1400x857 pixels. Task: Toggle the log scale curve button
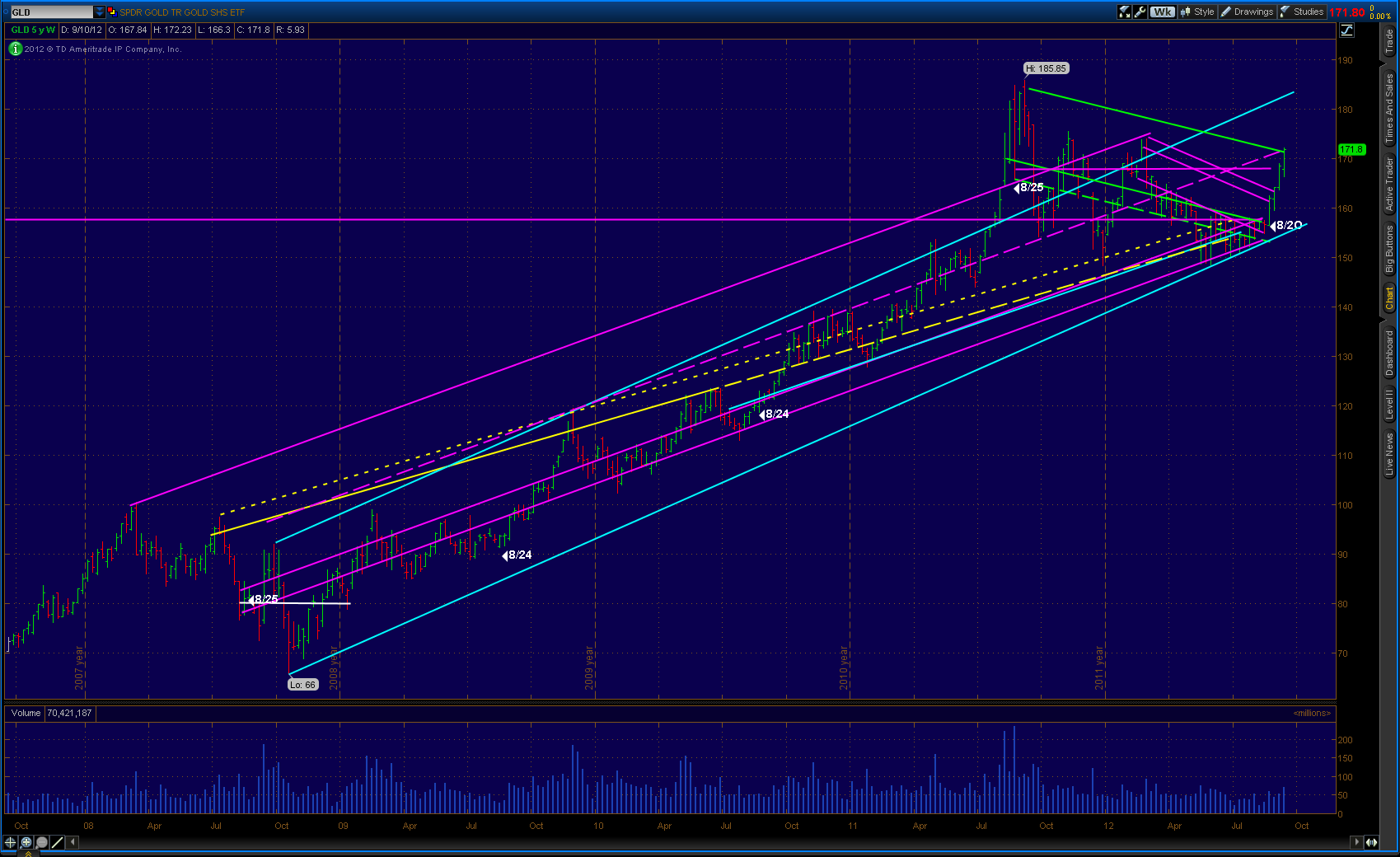(1346, 30)
